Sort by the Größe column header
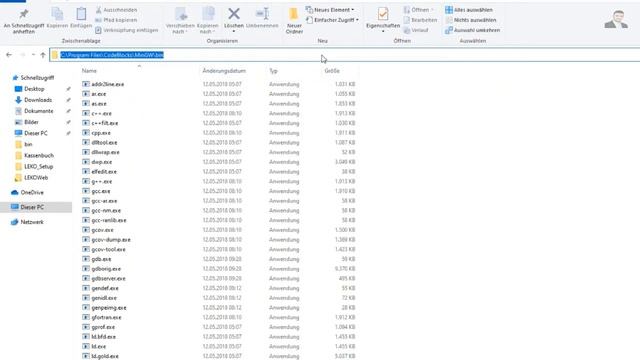 (332, 71)
